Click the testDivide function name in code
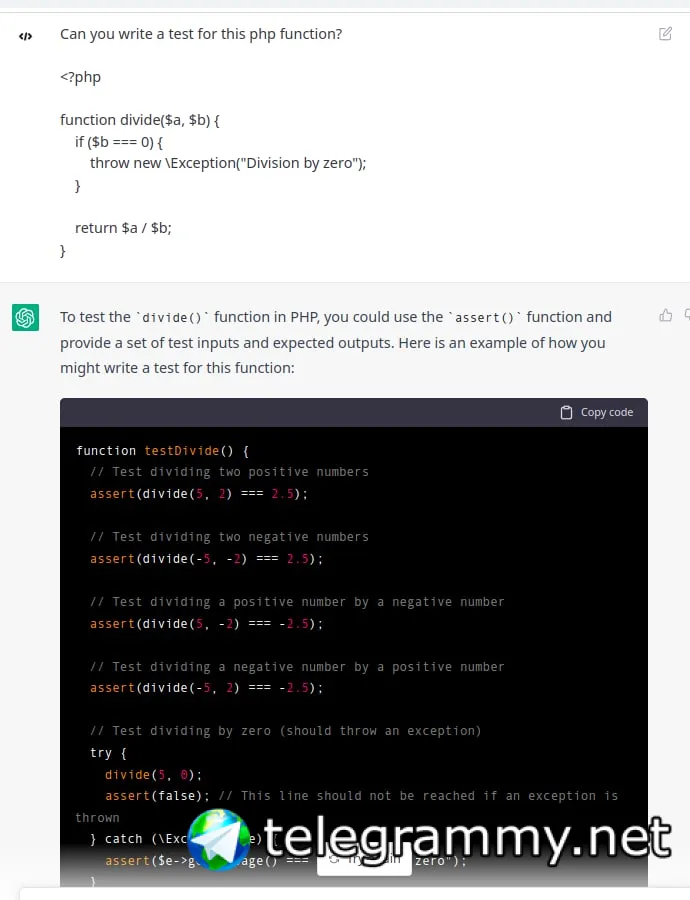The height and width of the screenshot is (900, 690). [x=181, y=451]
